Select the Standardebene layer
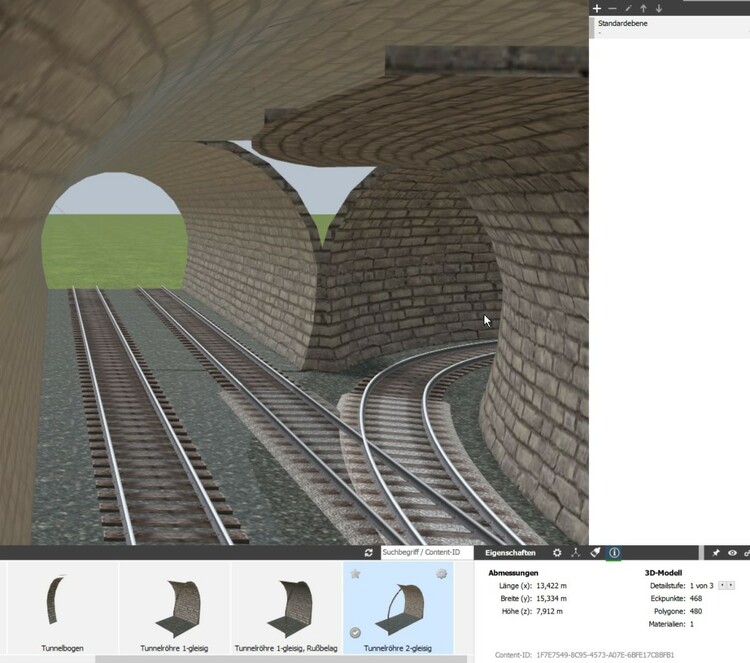This screenshot has width=750, height=663. coord(670,27)
